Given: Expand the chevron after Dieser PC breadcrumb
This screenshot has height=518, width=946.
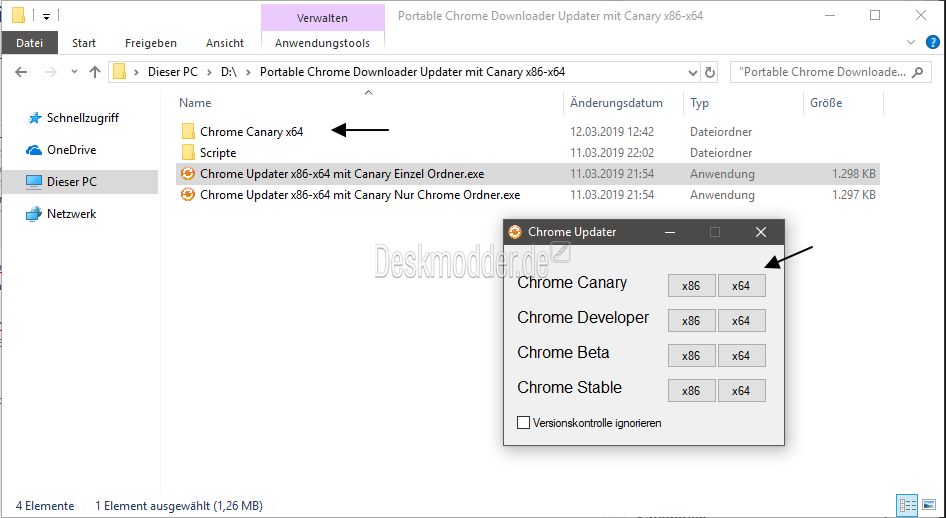Looking at the screenshot, I should [x=209, y=72].
